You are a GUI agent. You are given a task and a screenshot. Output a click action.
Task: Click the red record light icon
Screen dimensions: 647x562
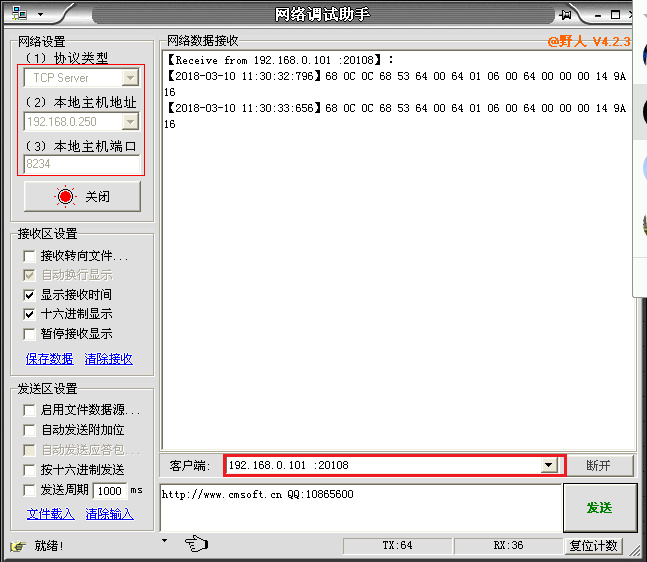click(65, 196)
